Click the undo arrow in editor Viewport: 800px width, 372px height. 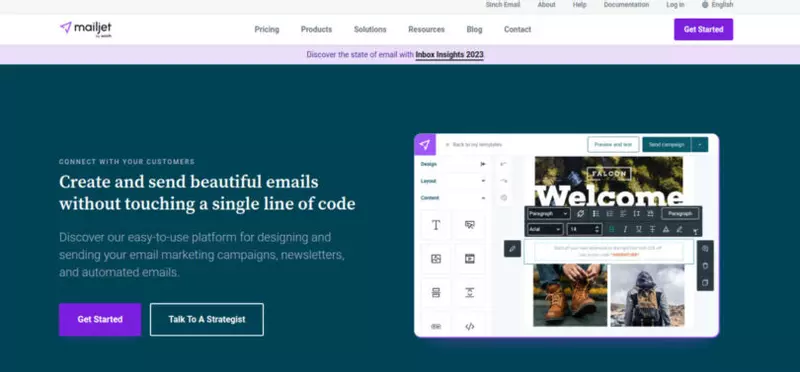coord(504,164)
